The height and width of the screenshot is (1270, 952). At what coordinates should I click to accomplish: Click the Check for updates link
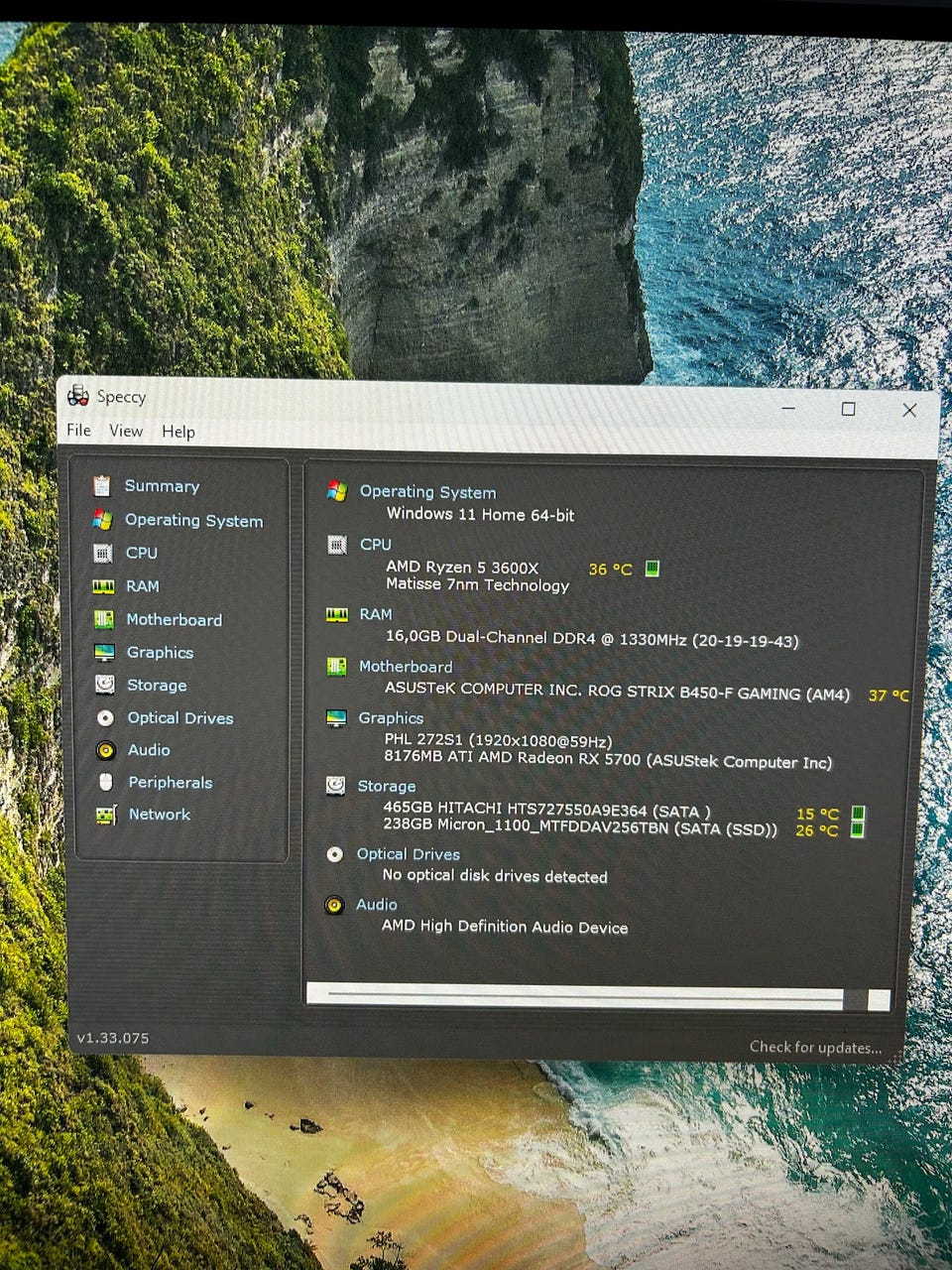tap(814, 1047)
